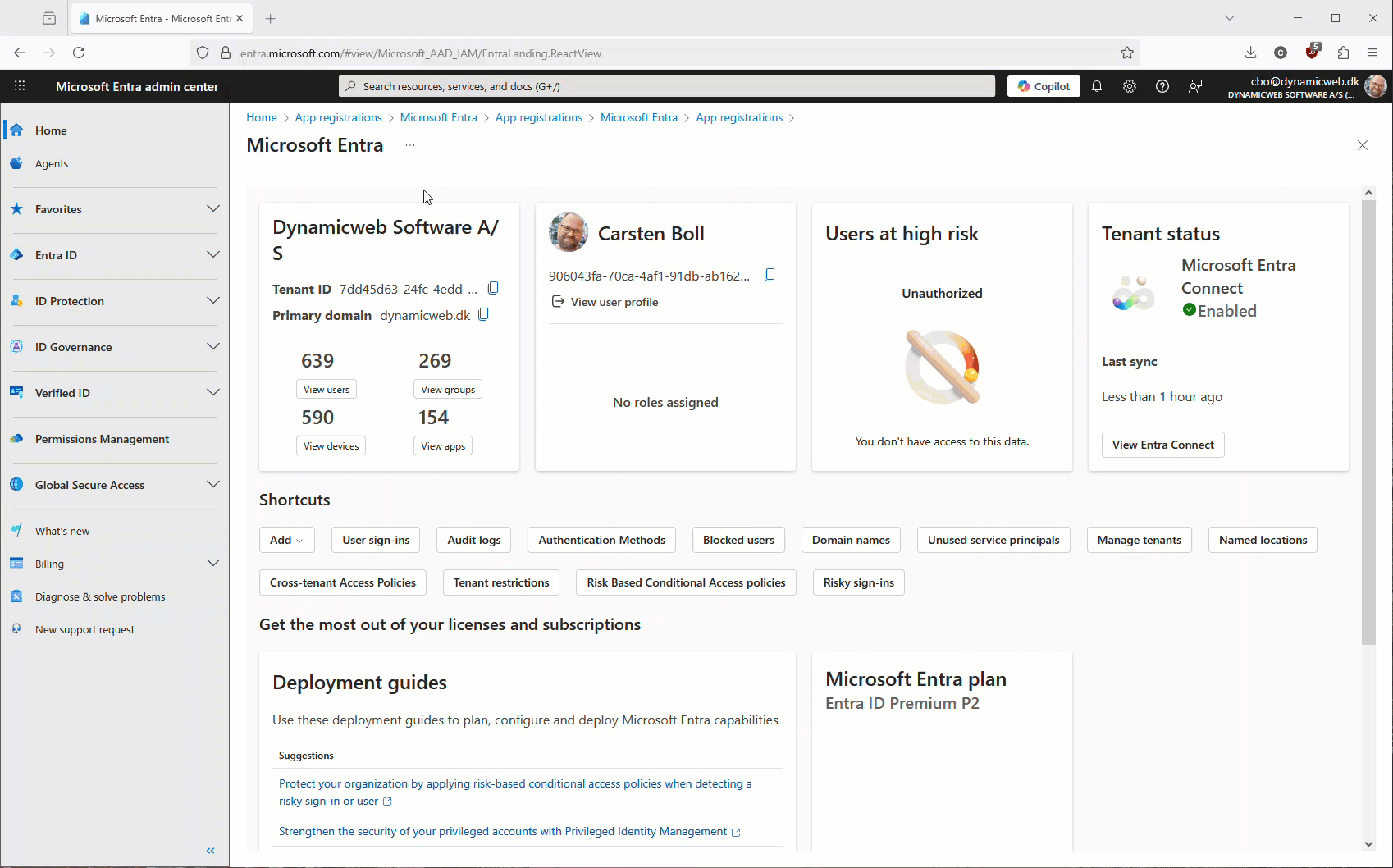1393x868 pixels.
Task: Open the help question mark icon
Action: coord(1162,86)
